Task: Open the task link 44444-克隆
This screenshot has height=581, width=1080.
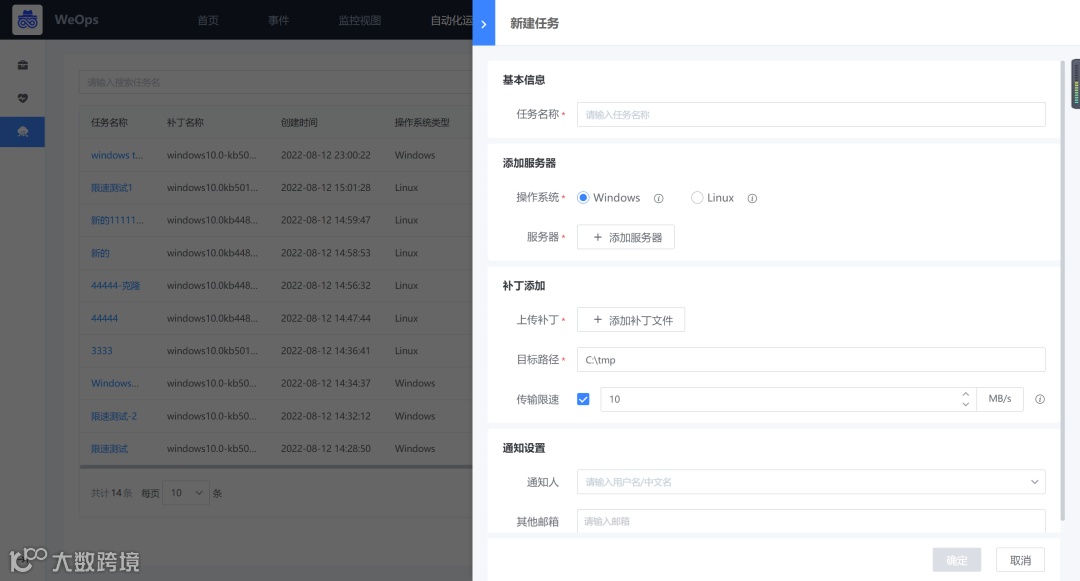Action: (115, 286)
